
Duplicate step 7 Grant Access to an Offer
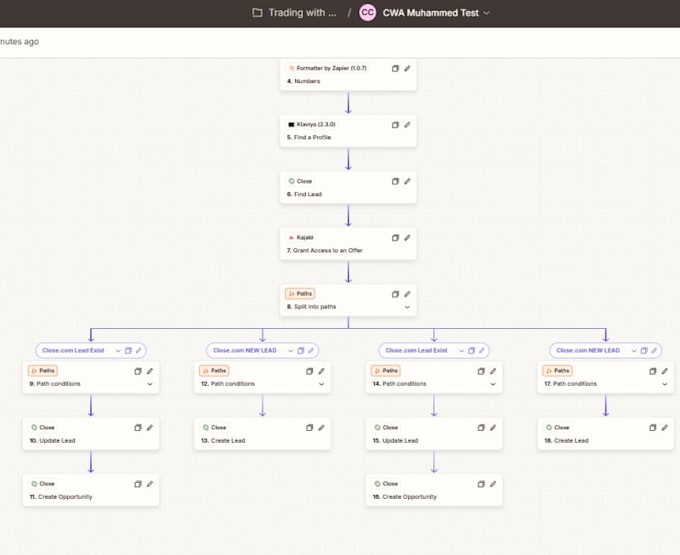(x=395, y=238)
